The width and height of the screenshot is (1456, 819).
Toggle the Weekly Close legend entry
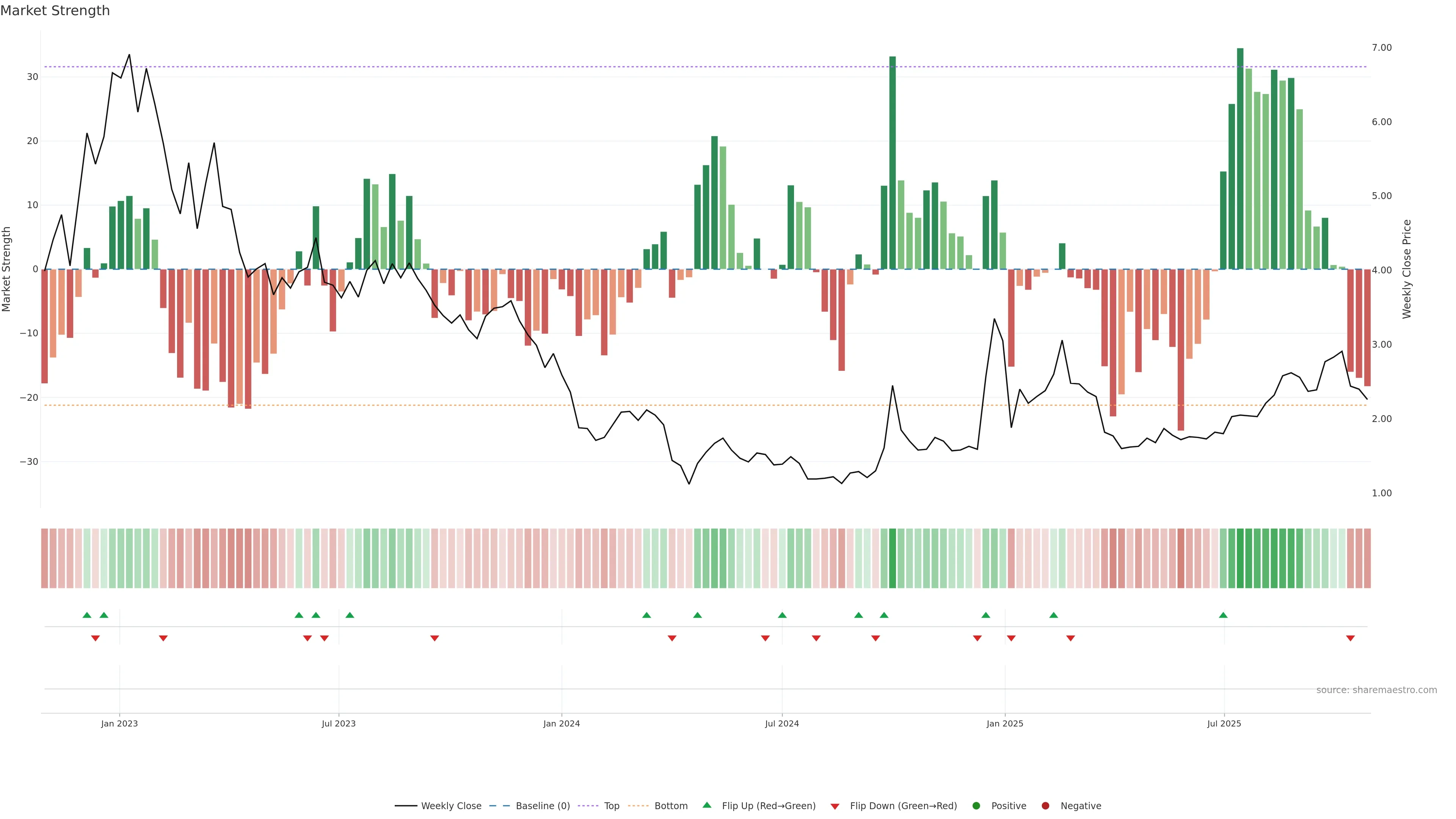click(x=450, y=805)
